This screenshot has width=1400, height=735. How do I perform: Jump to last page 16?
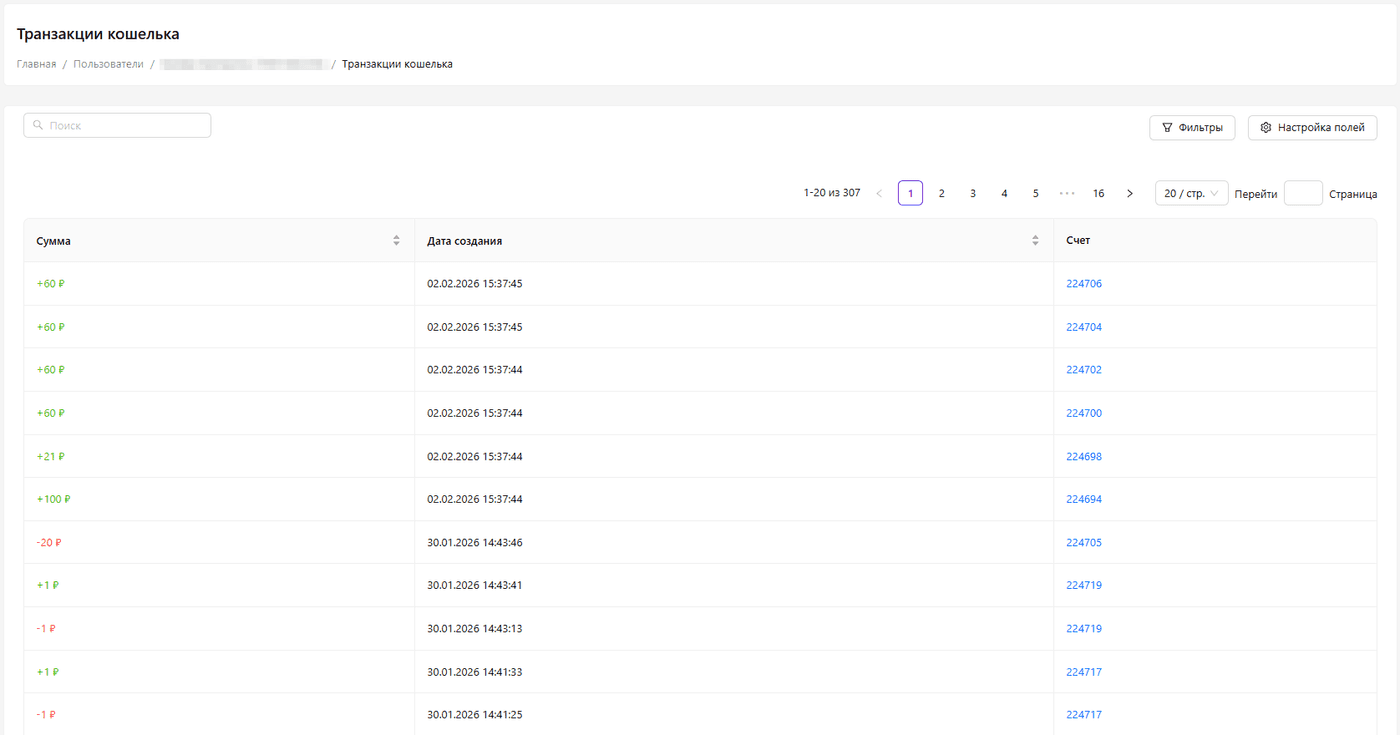point(1098,194)
